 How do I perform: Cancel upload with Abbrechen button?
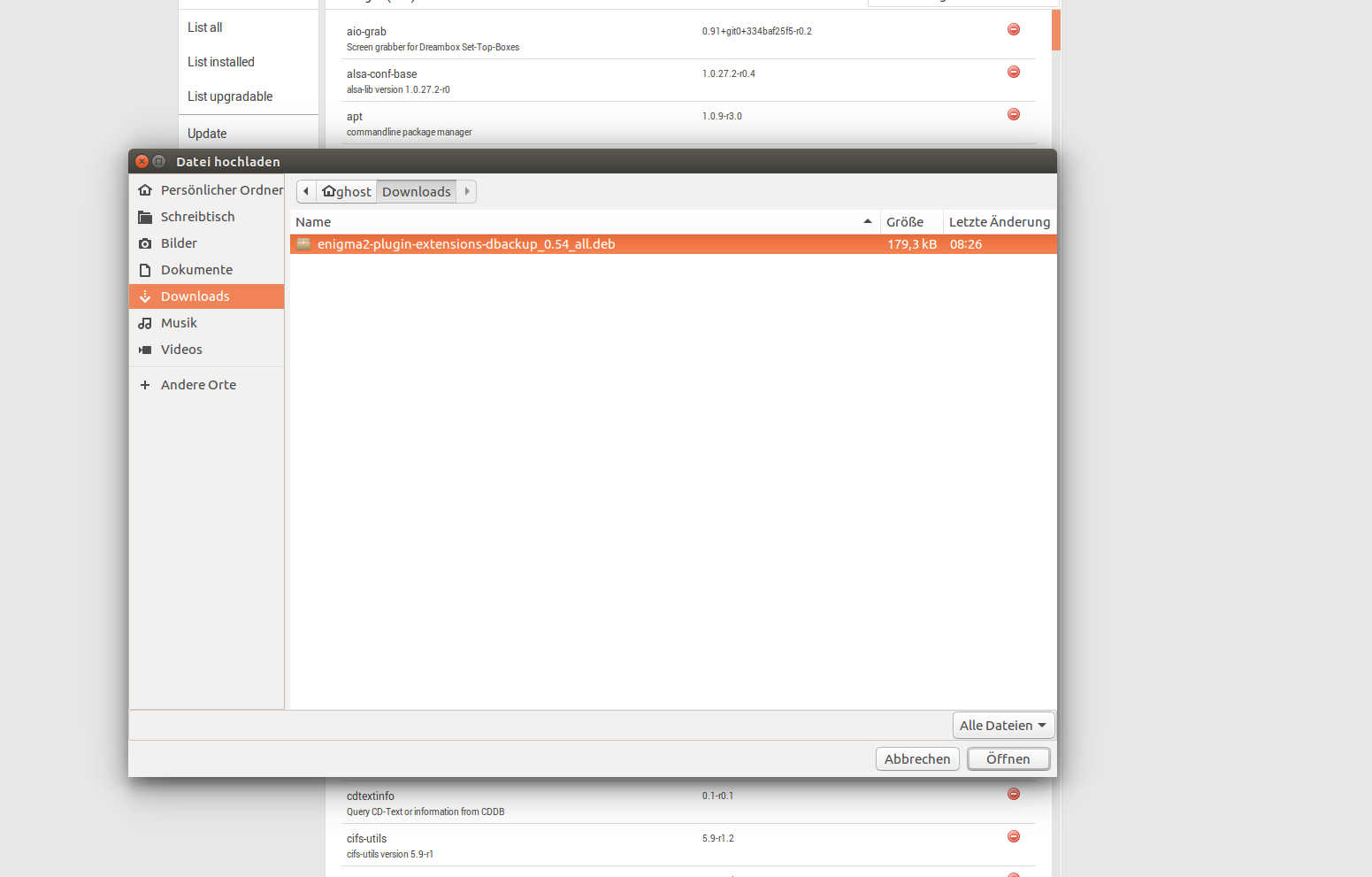pyautogui.click(x=917, y=759)
